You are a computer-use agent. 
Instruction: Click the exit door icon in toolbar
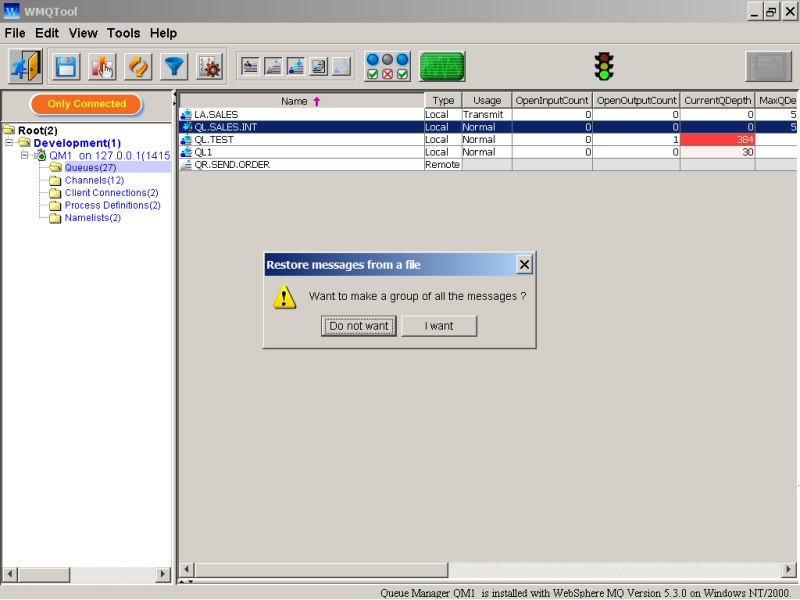click(x=25, y=66)
